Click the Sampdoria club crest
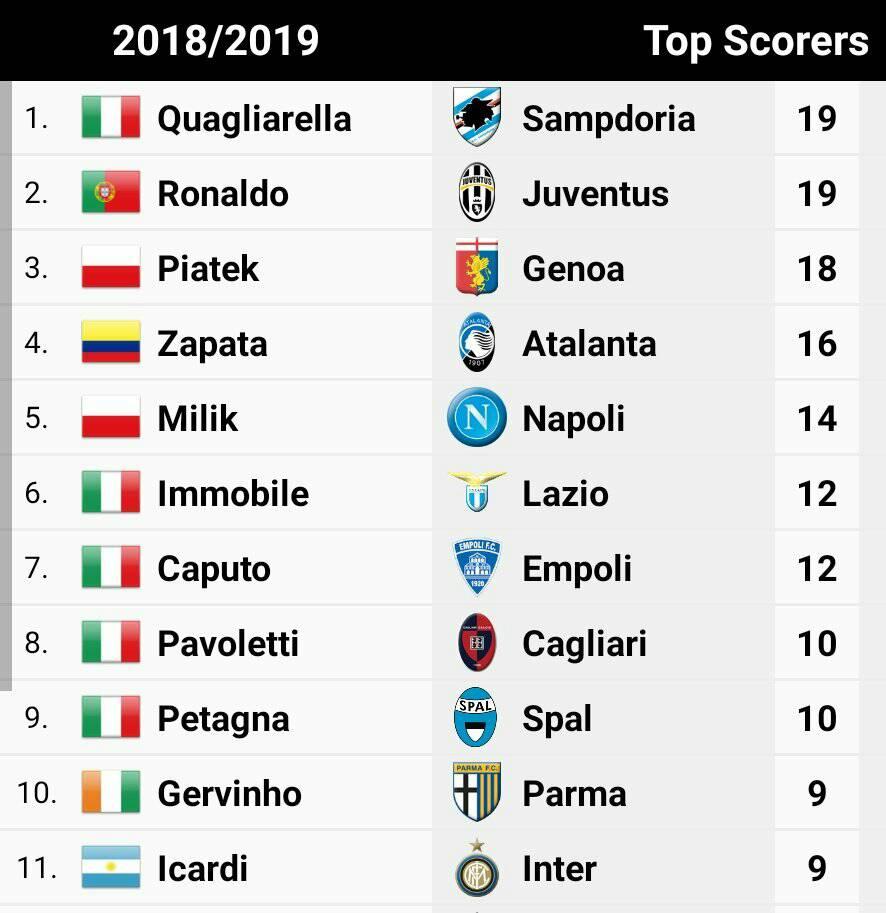The image size is (886, 913). [x=477, y=117]
